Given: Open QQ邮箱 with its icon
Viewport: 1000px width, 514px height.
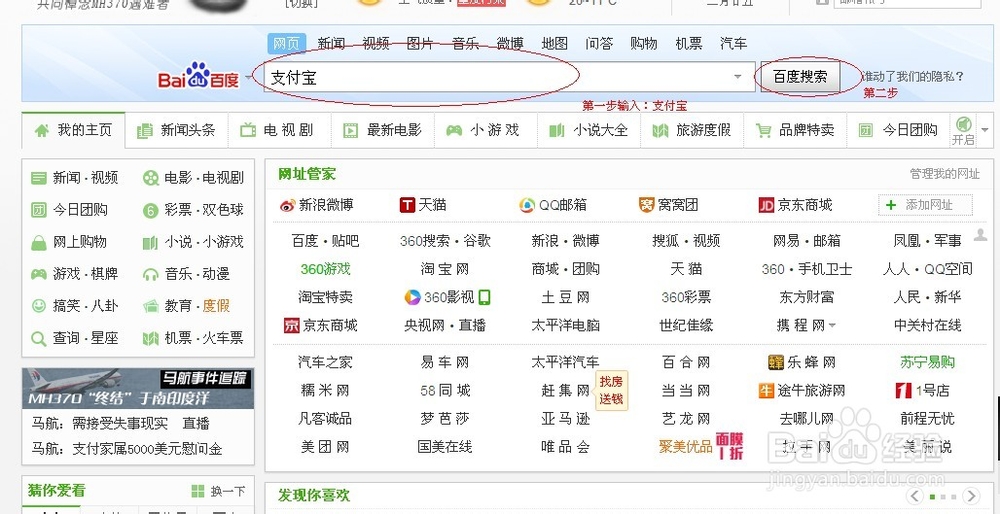Looking at the screenshot, I should click(x=553, y=205).
